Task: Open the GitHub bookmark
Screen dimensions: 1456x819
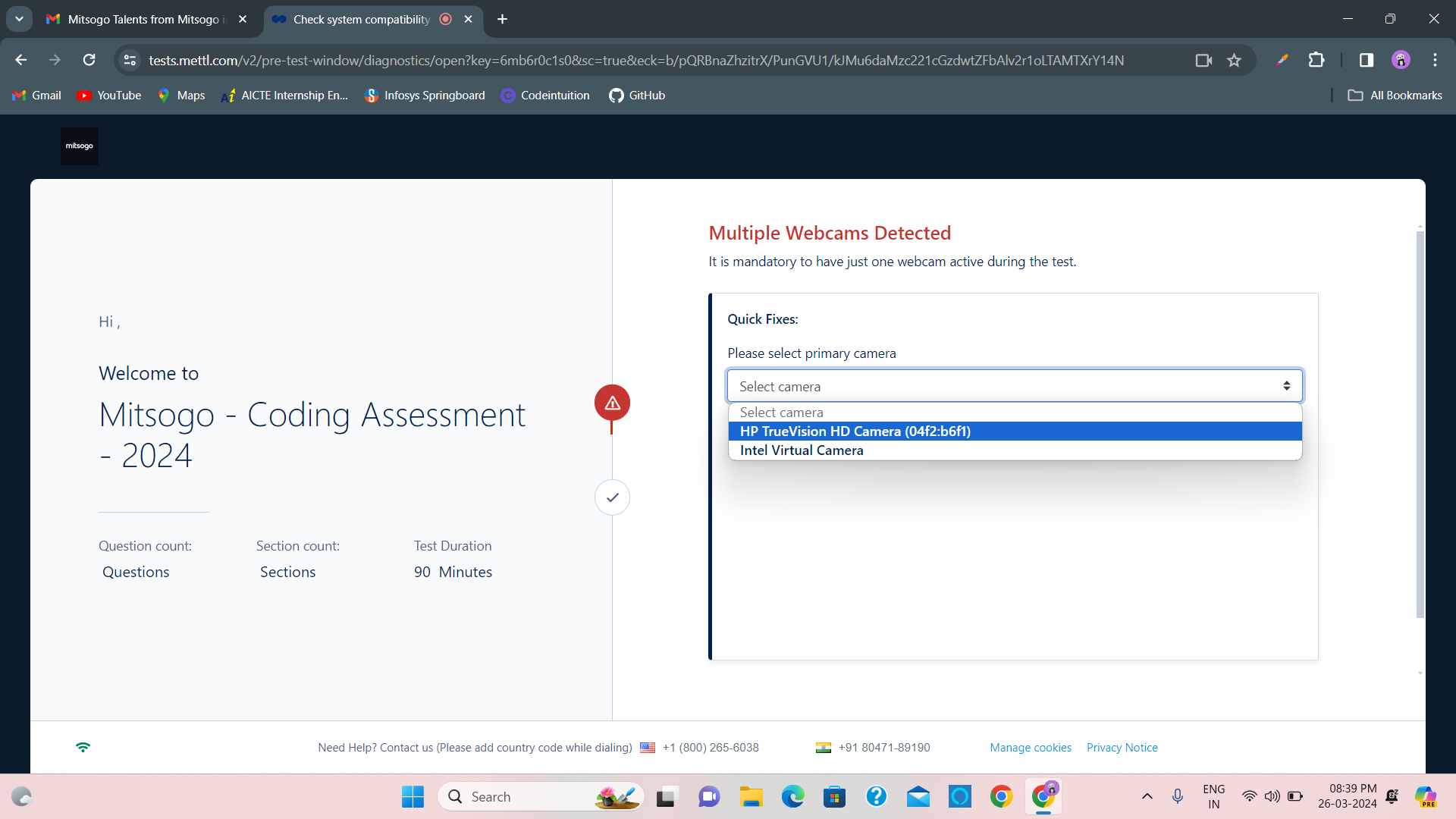Action: [x=637, y=96]
